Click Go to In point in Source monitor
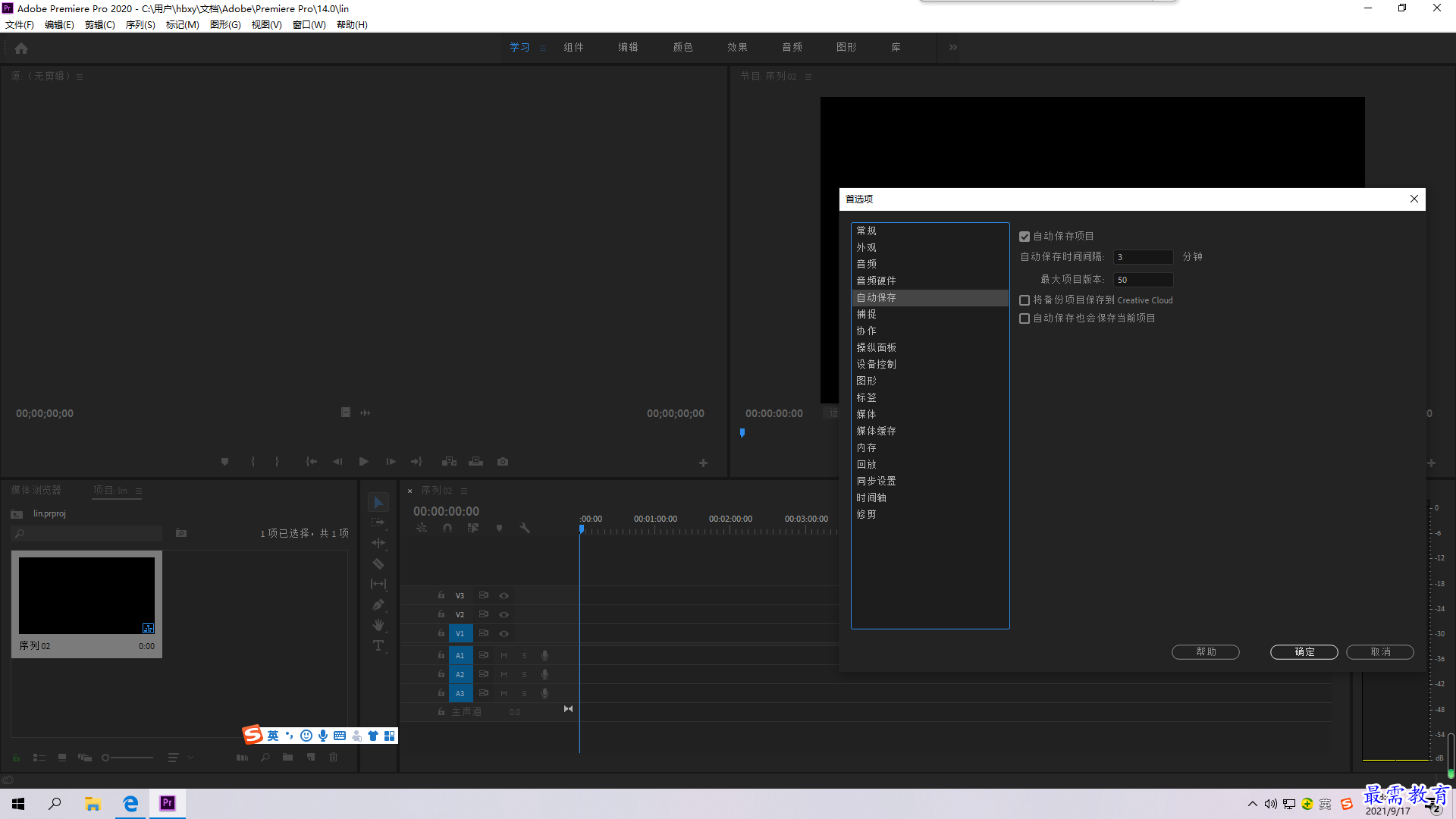Viewport: 1456px width, 819px height. click(311, 461)
